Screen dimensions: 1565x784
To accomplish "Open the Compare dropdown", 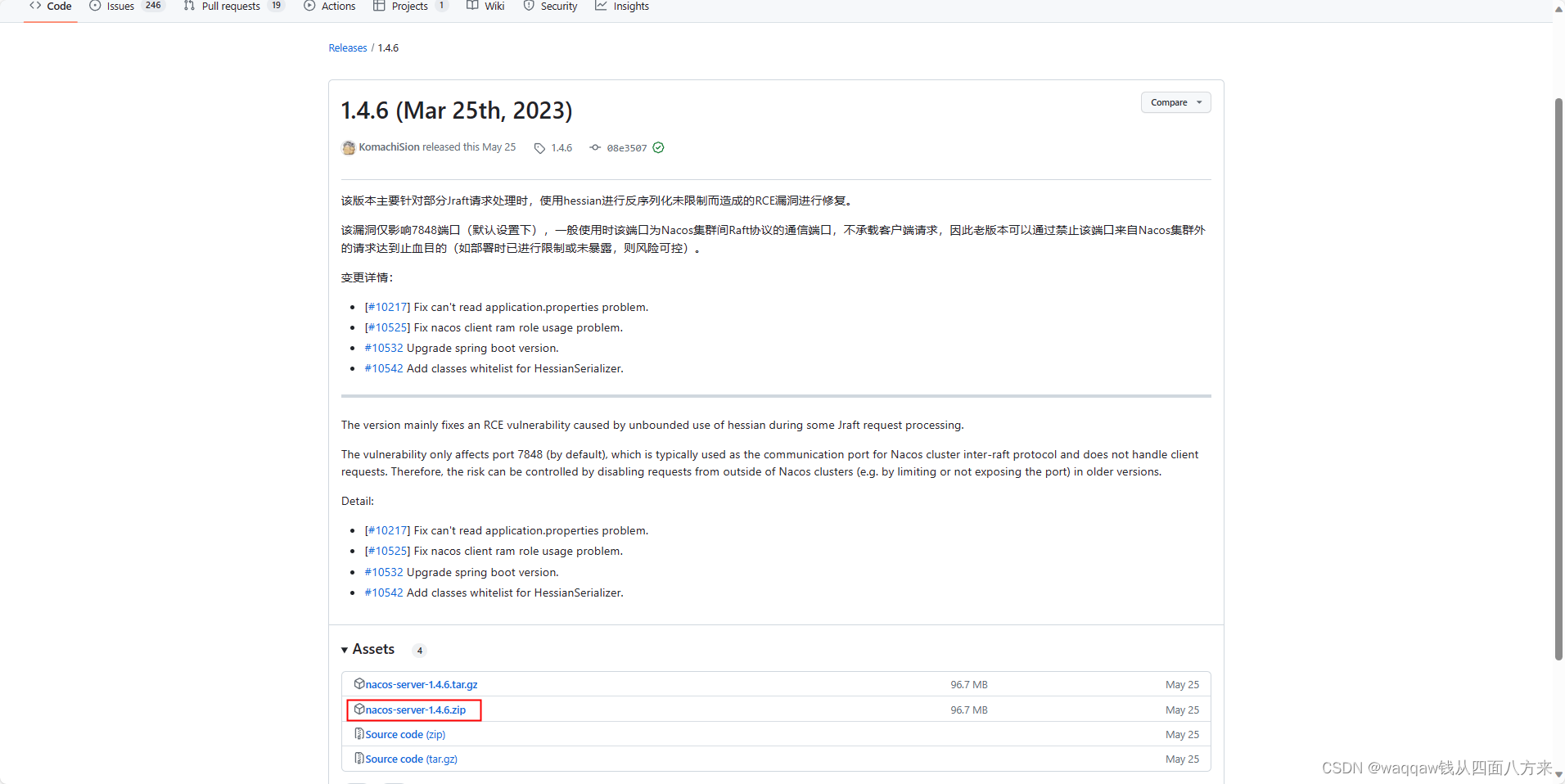I will tap(1175, 102).
